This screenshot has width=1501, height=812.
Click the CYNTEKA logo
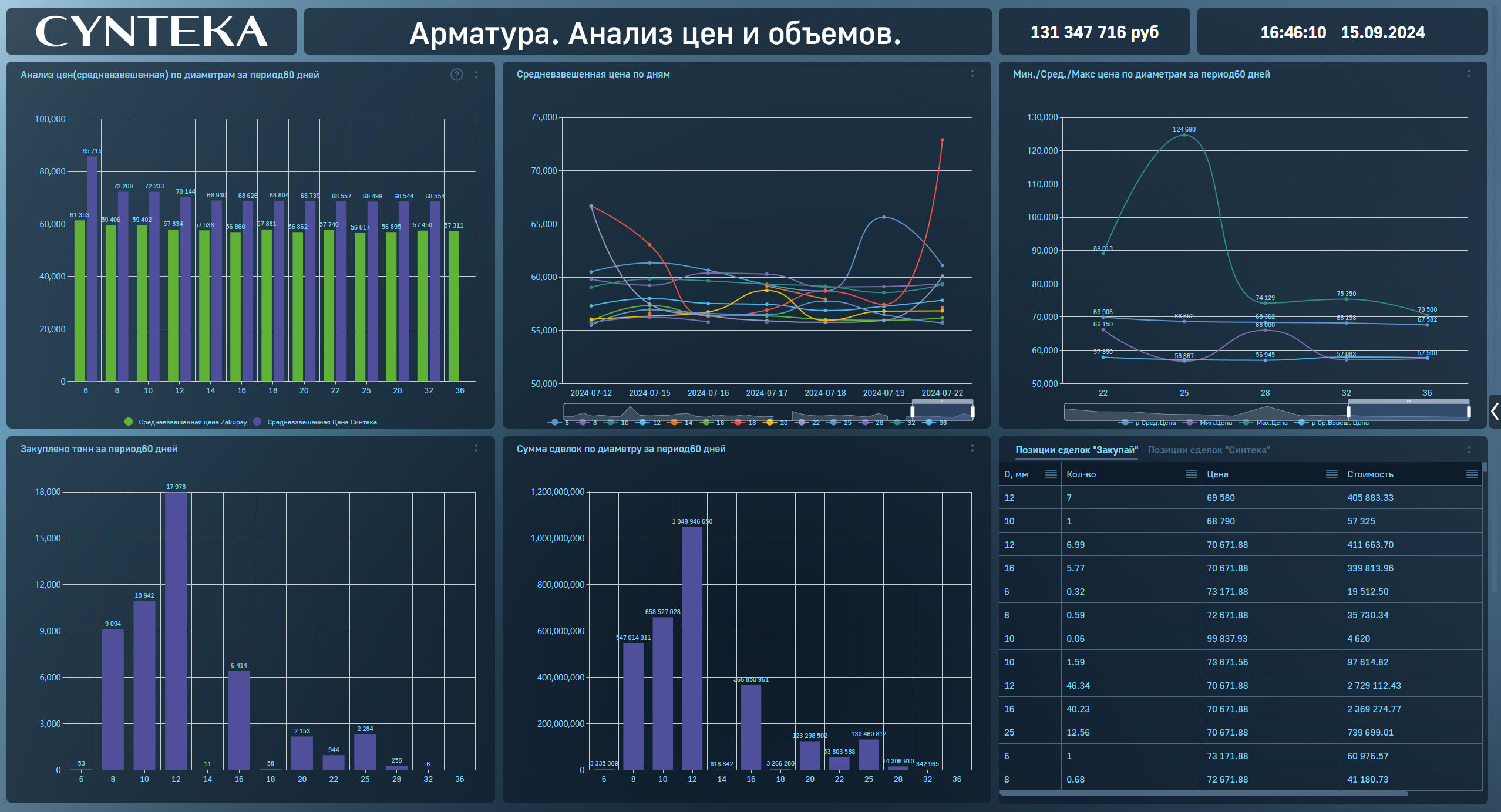pos(152,32)
